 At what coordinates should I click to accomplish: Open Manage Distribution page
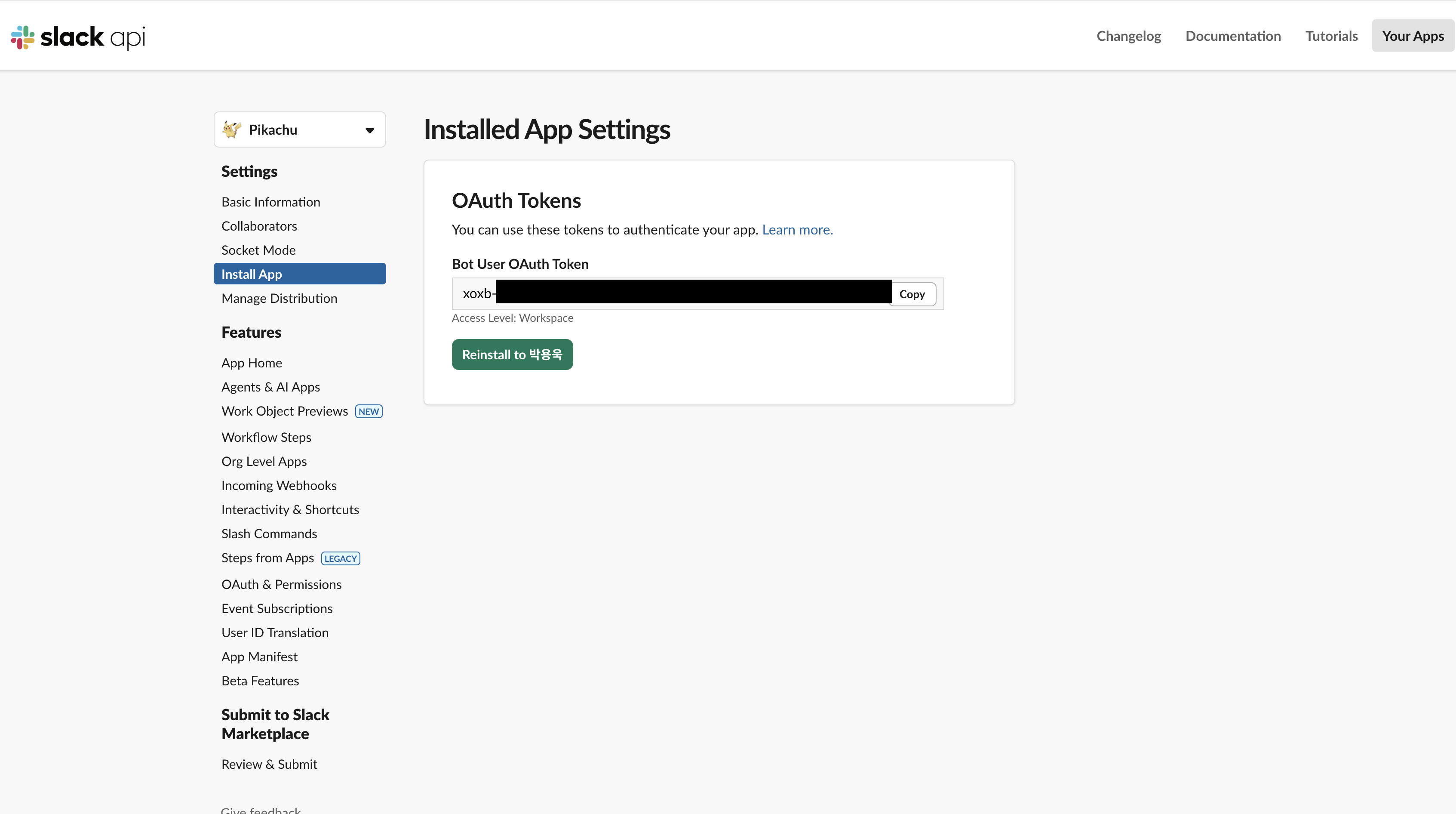pos(279,298)
